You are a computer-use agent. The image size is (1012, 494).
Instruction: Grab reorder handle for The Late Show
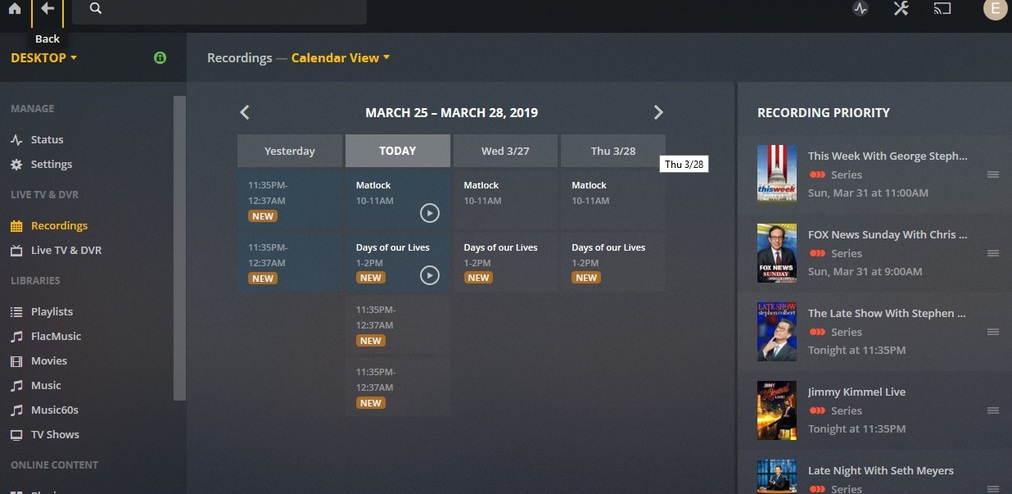(993, 332)
